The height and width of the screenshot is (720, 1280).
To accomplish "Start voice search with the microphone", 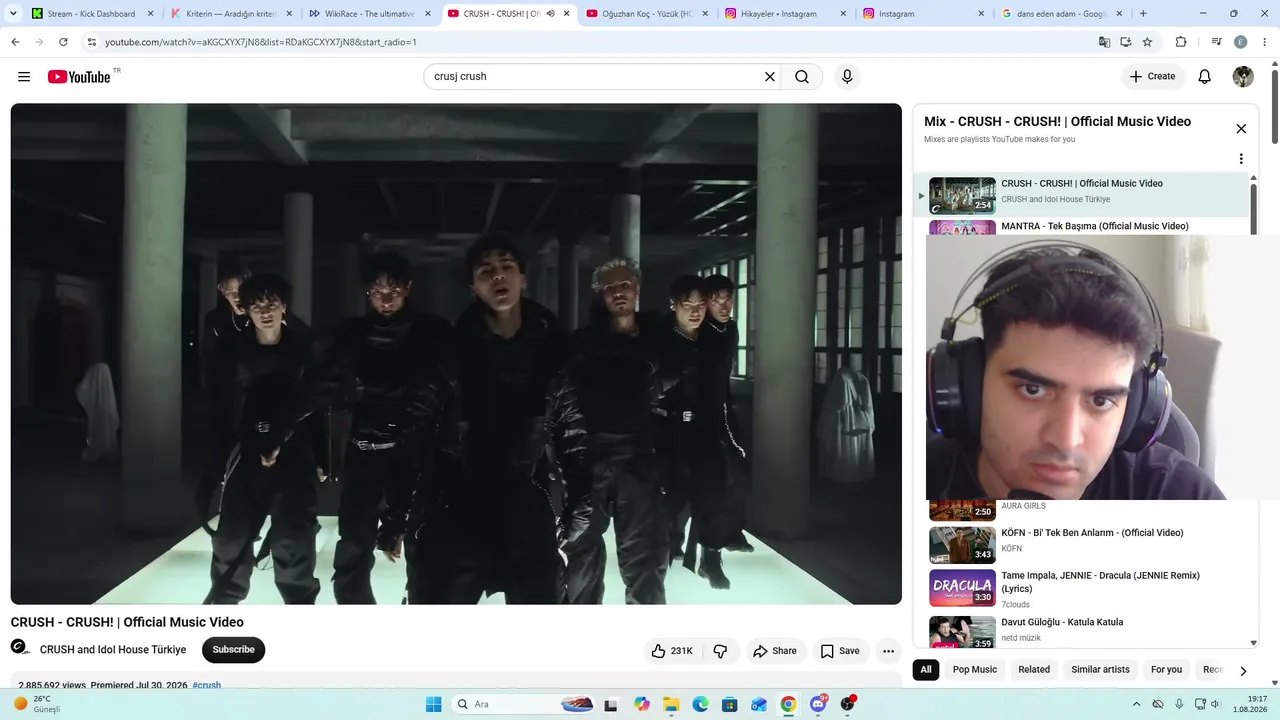I will tap(847, 77).
